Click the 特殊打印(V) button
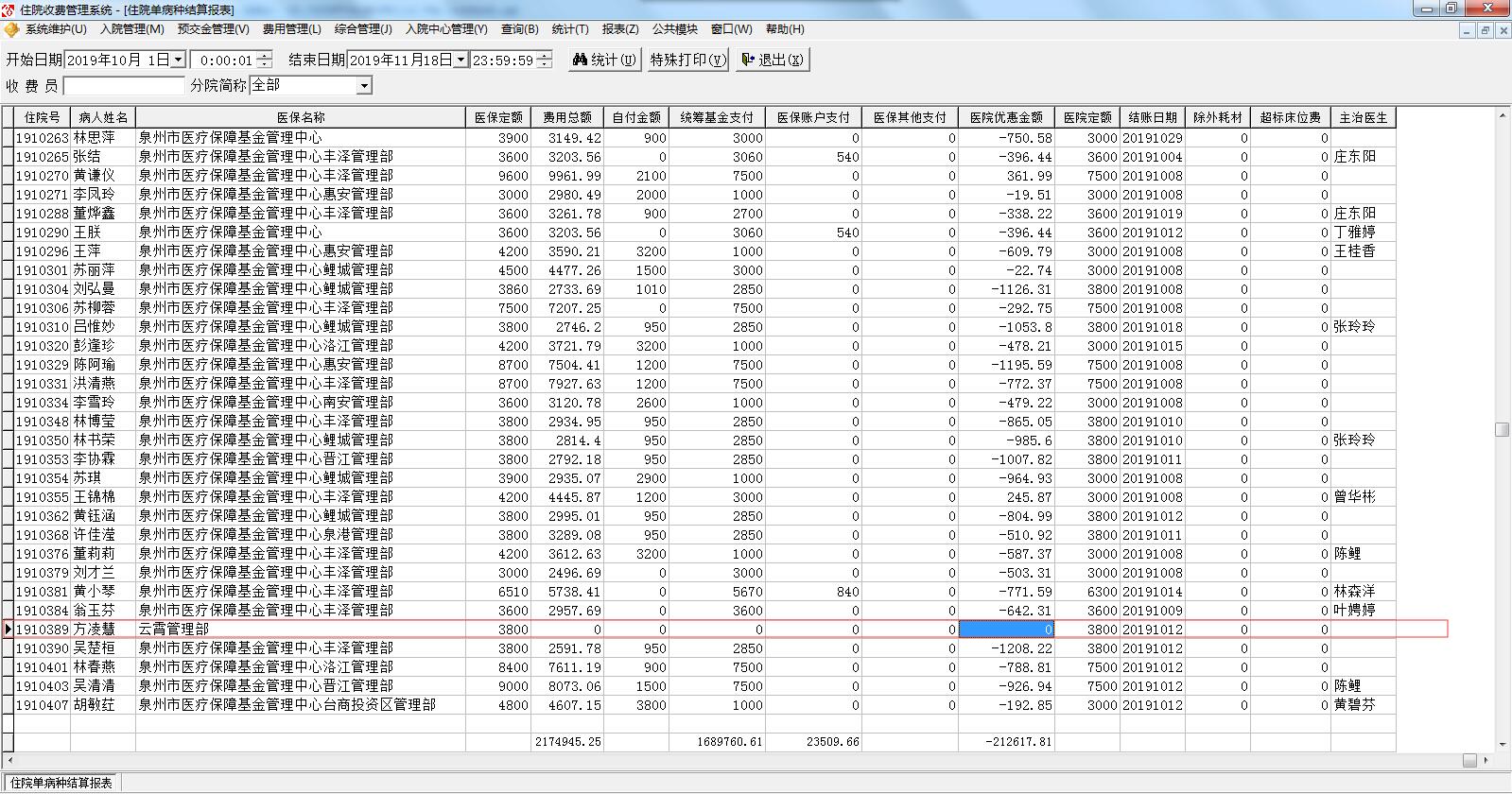Screen dimensions: 1512x794 point(688,60)
